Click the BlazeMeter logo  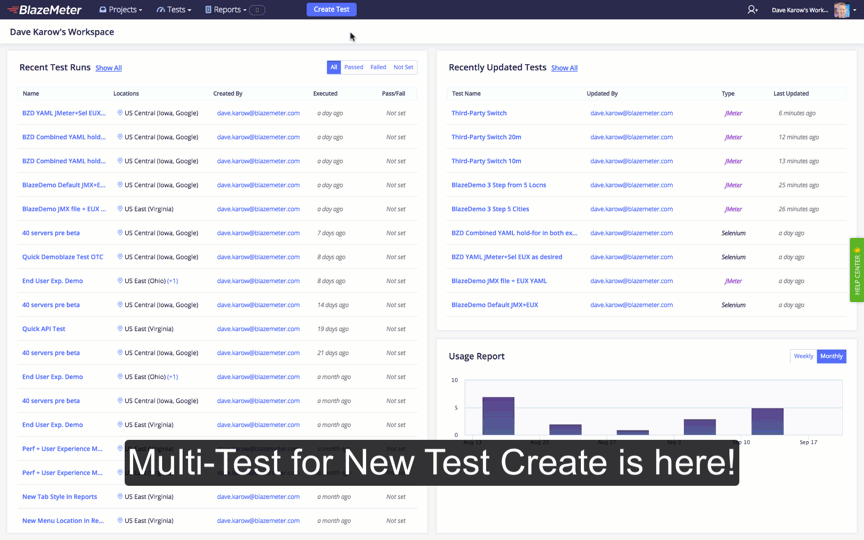pyautogui.click(x=44, y=9)
